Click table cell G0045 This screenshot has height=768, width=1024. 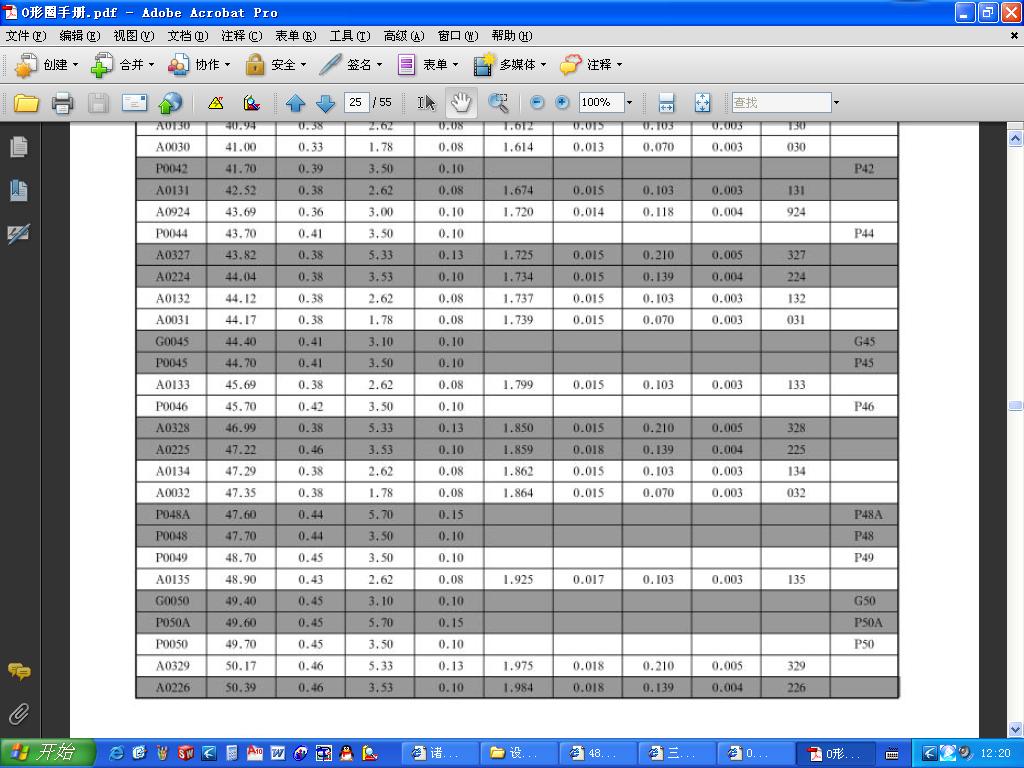click(x=172, y=342)
